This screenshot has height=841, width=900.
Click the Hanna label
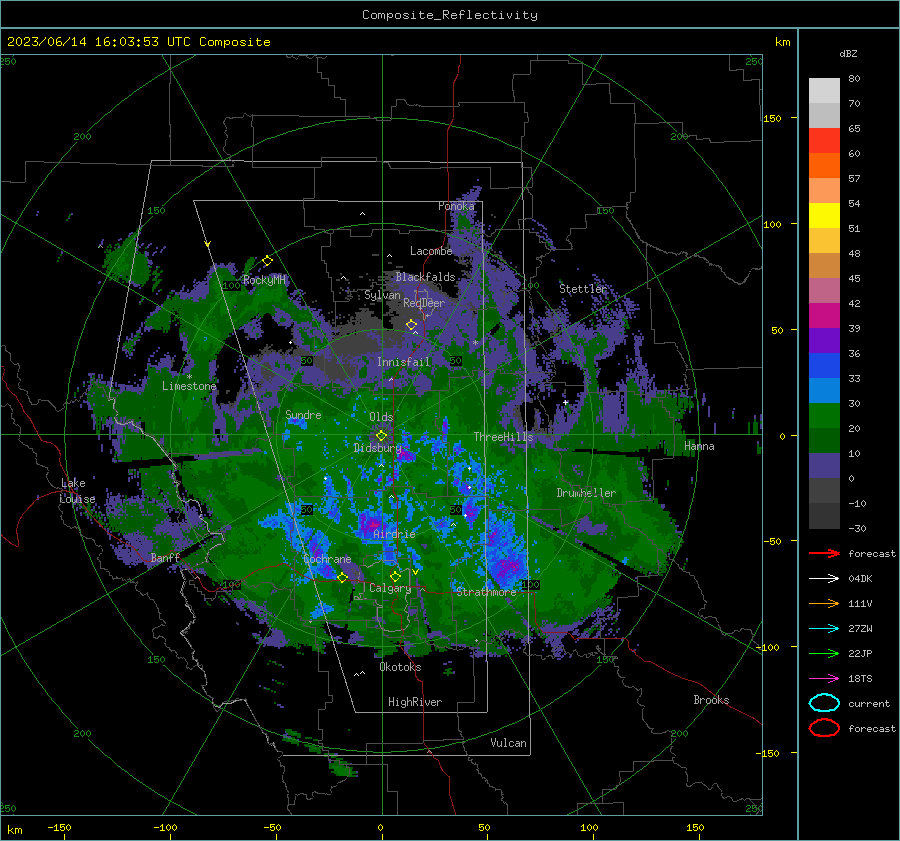tap(699, 446)
